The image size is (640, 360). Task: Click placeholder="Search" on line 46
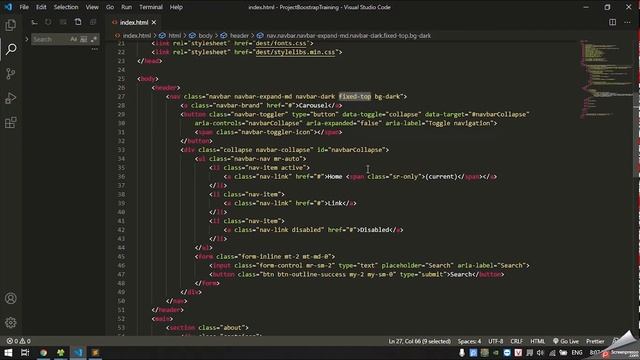418,265
